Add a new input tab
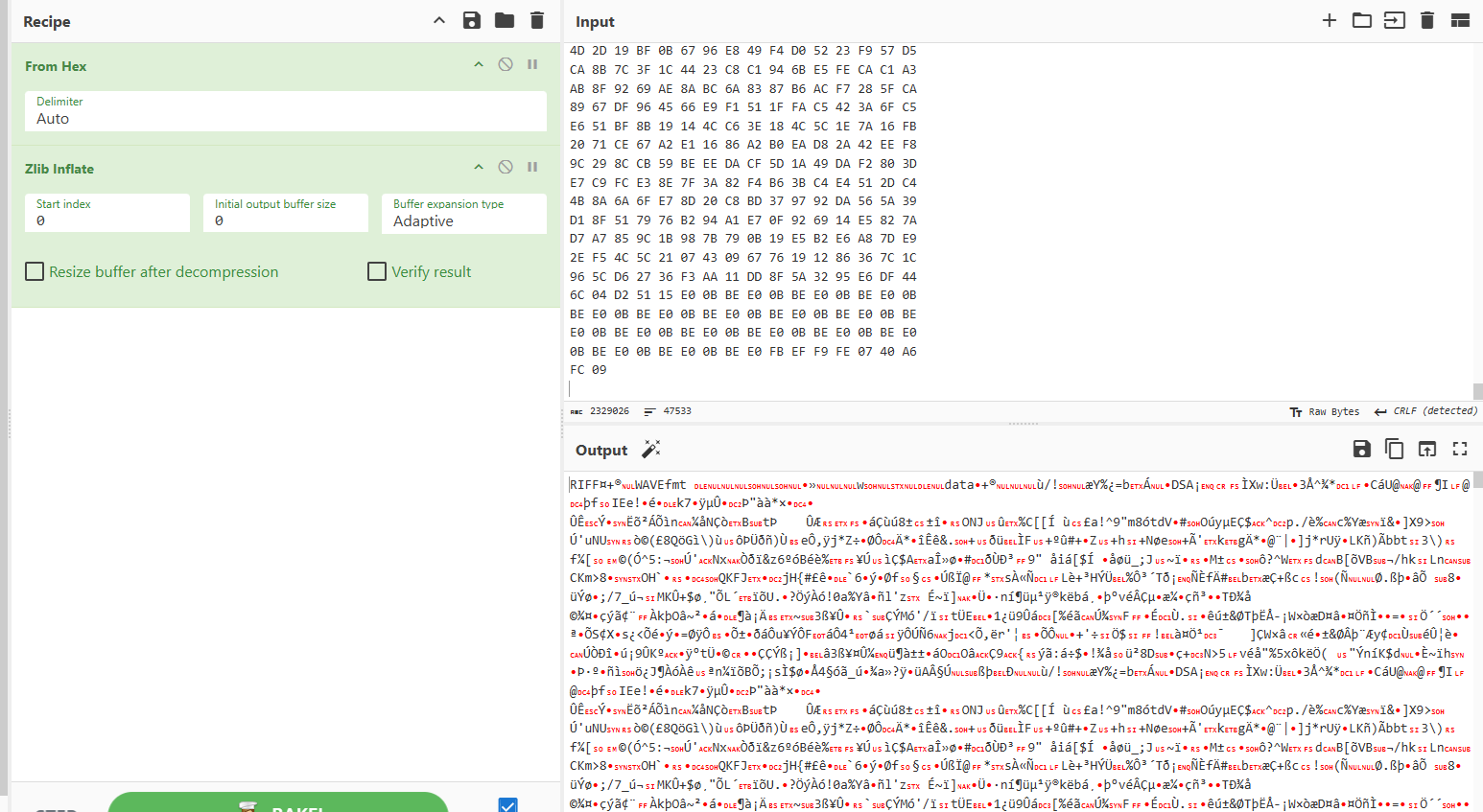The height and width of the screenshot is (812, 1483). pyautogui.click(x=1330, y=21)
